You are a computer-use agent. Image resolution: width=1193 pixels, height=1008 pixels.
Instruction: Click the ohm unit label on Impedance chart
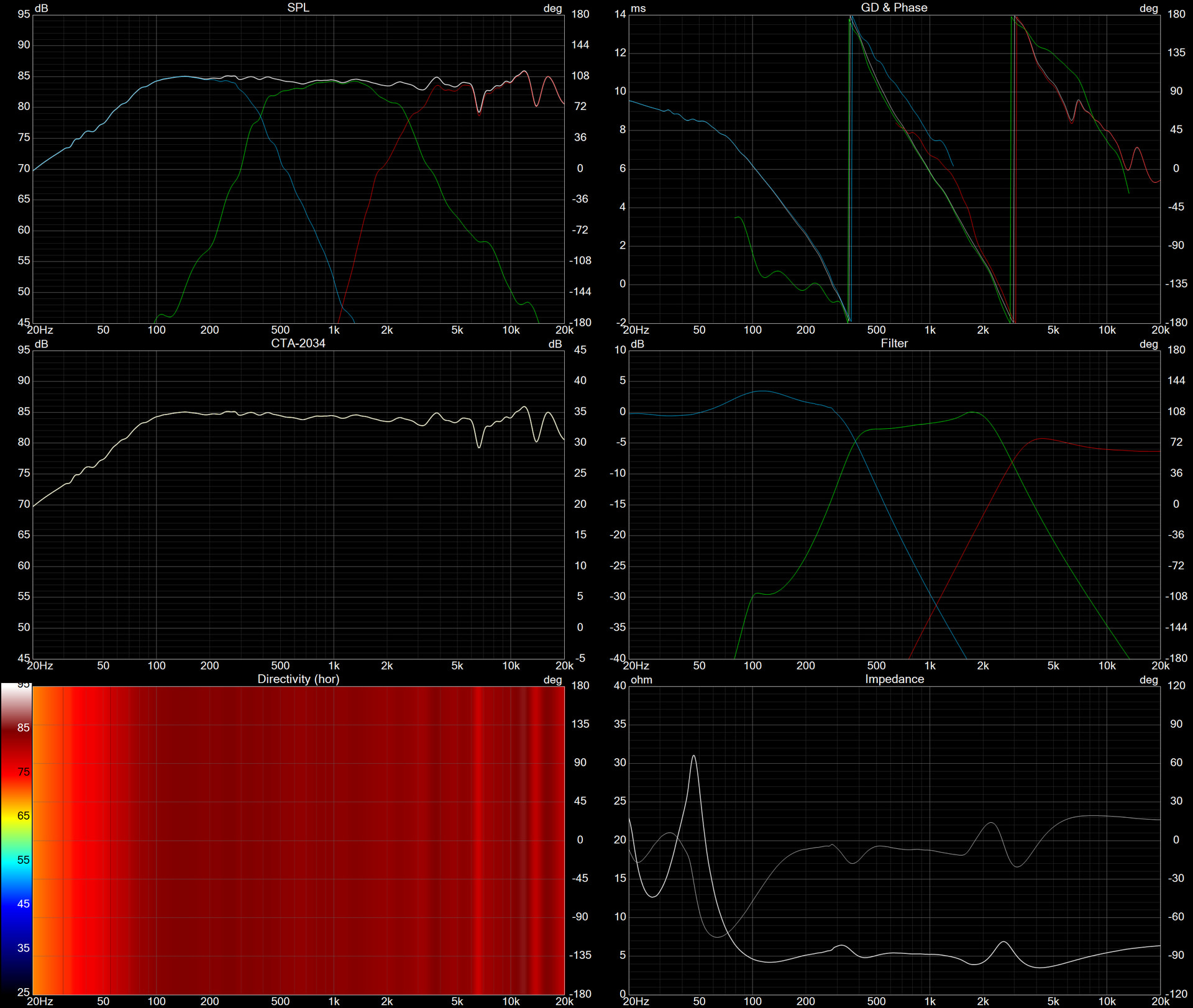pyautogui.click(x=641, y=679)
